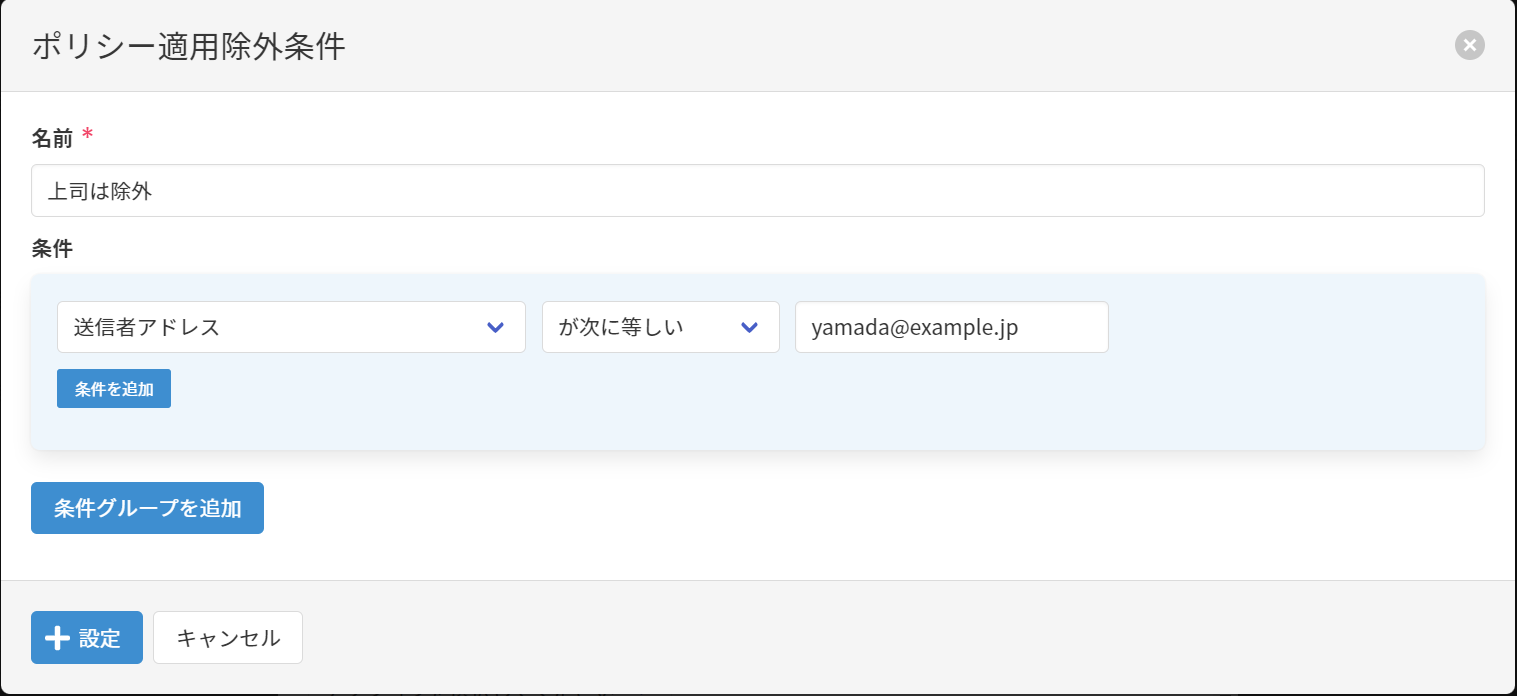Viewport: 1517px width, 696px height.
Task: Click the yamada@example.jp value field
Action: coord(950,327)
